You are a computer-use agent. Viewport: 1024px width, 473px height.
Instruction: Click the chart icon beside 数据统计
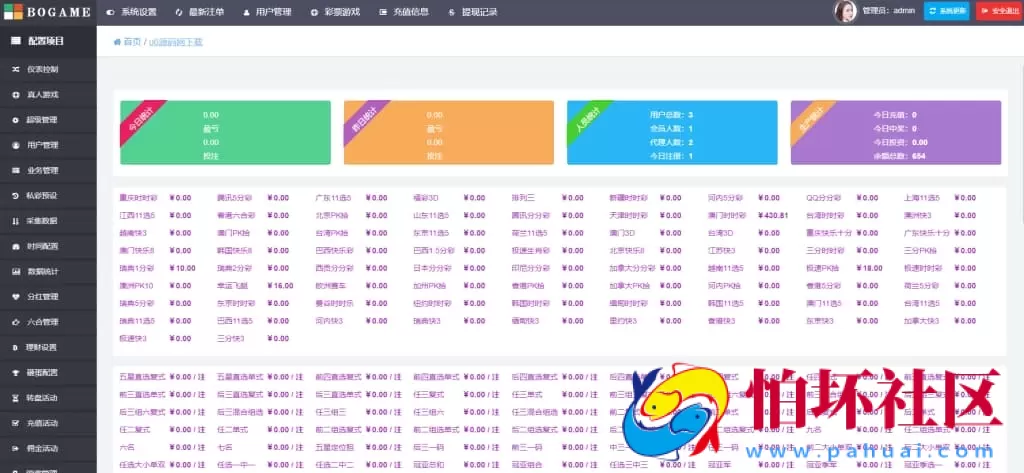[15, 272]
